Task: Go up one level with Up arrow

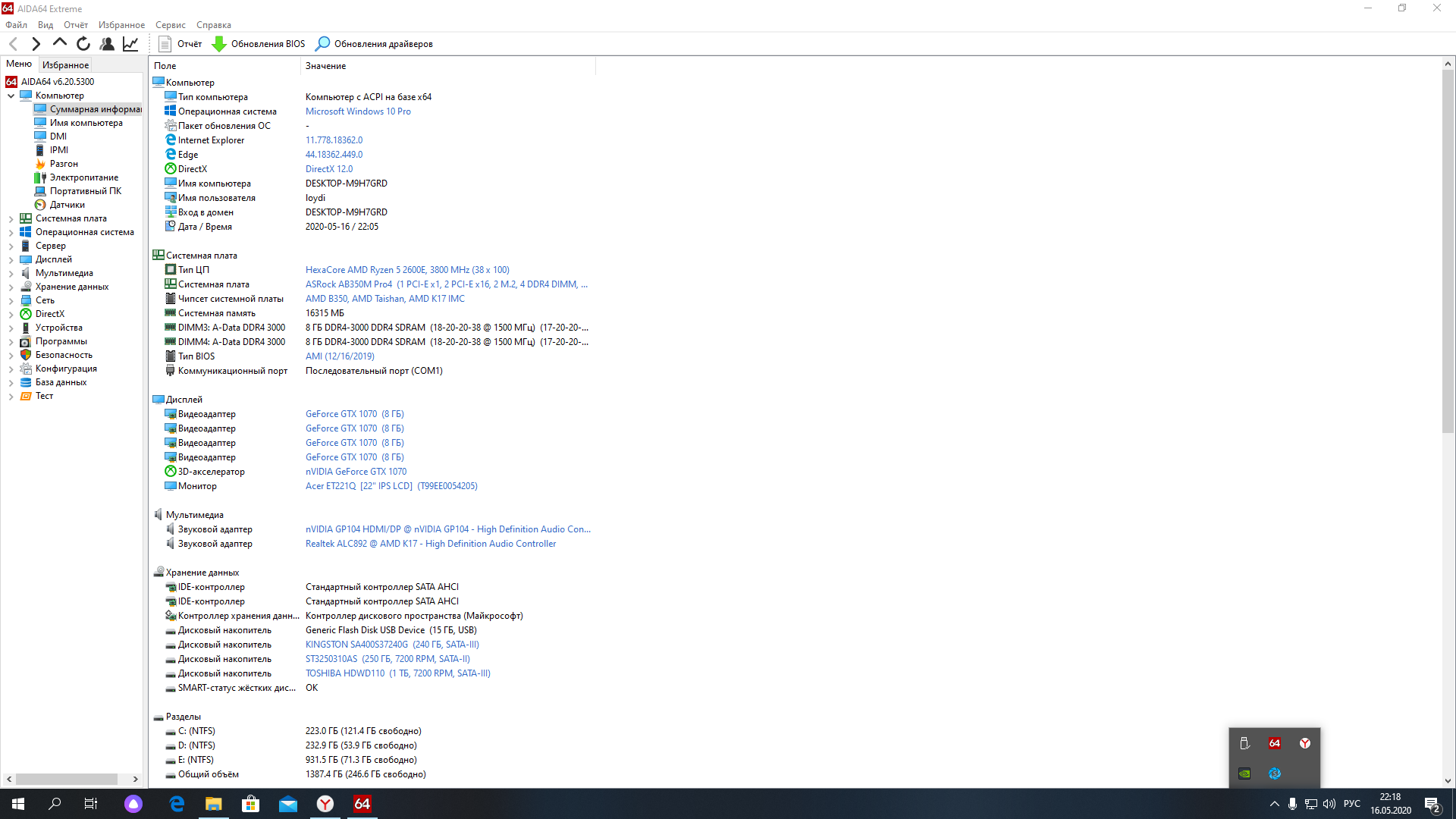Action: click(60, 43)
